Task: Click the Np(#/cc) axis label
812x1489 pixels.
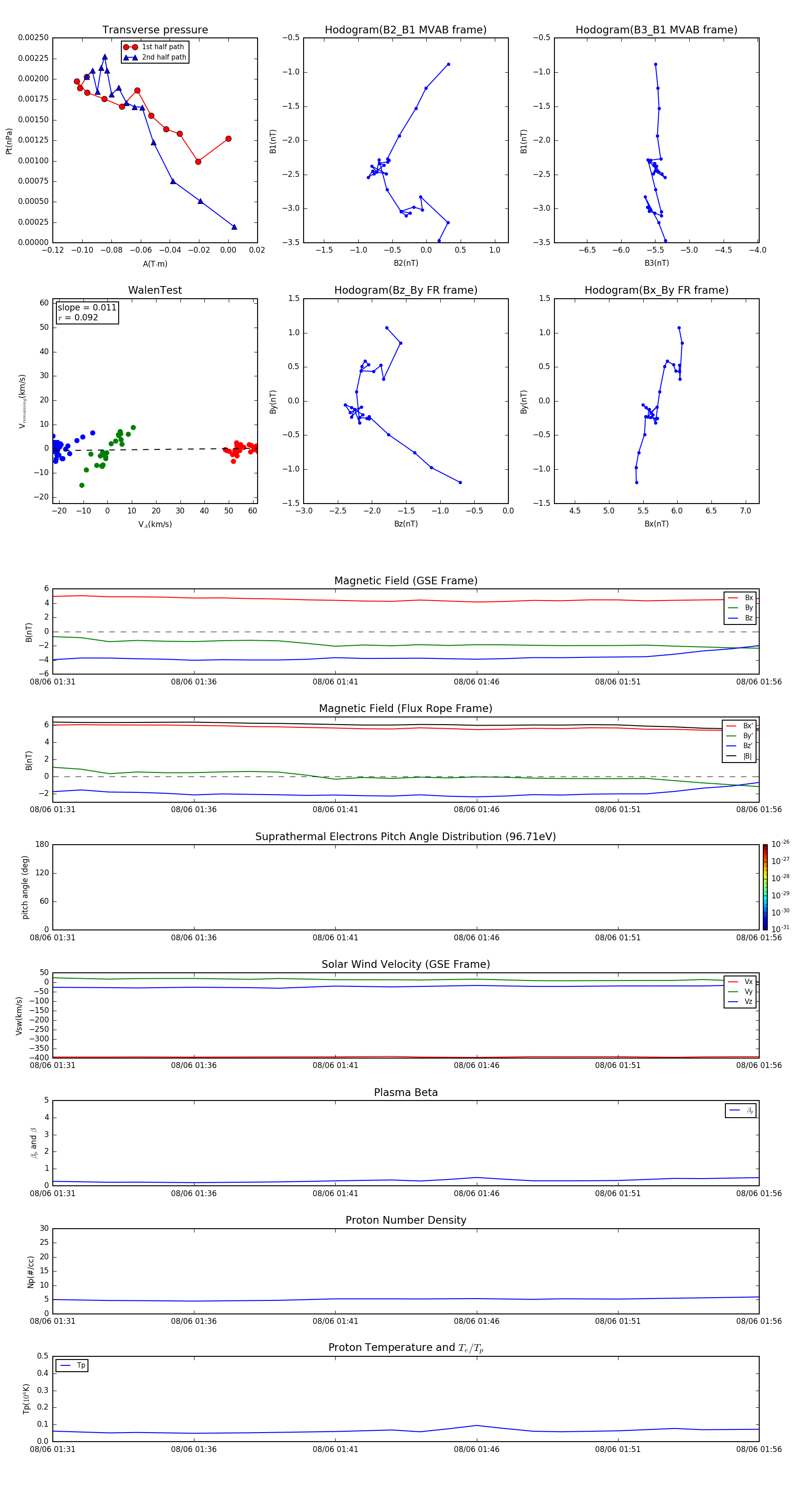Action: (31, 1272)
